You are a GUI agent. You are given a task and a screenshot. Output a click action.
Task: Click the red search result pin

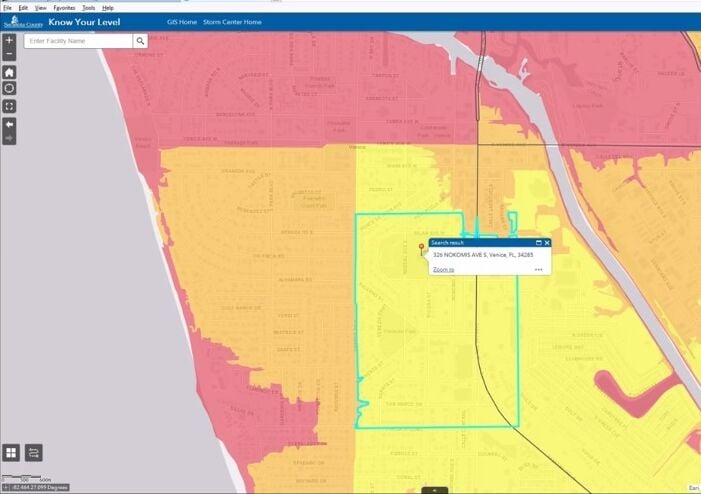(x=420, y=247)
